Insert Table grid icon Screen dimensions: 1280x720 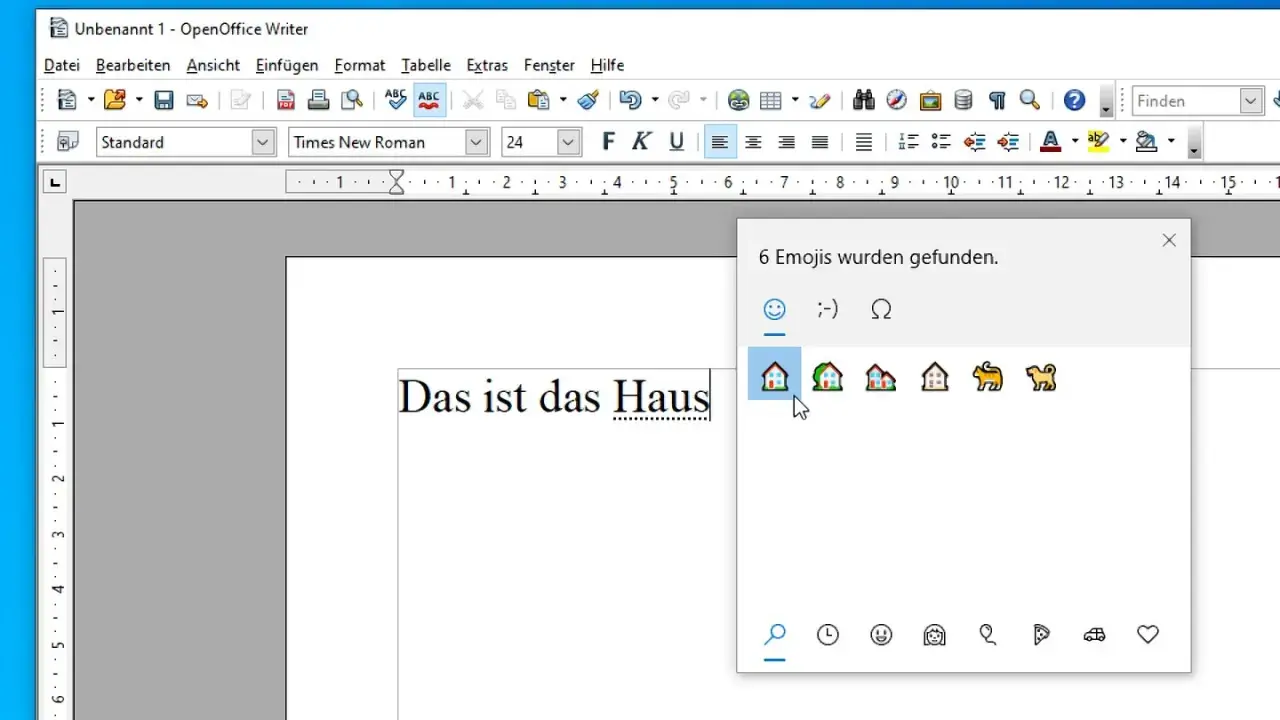(770, 100)
